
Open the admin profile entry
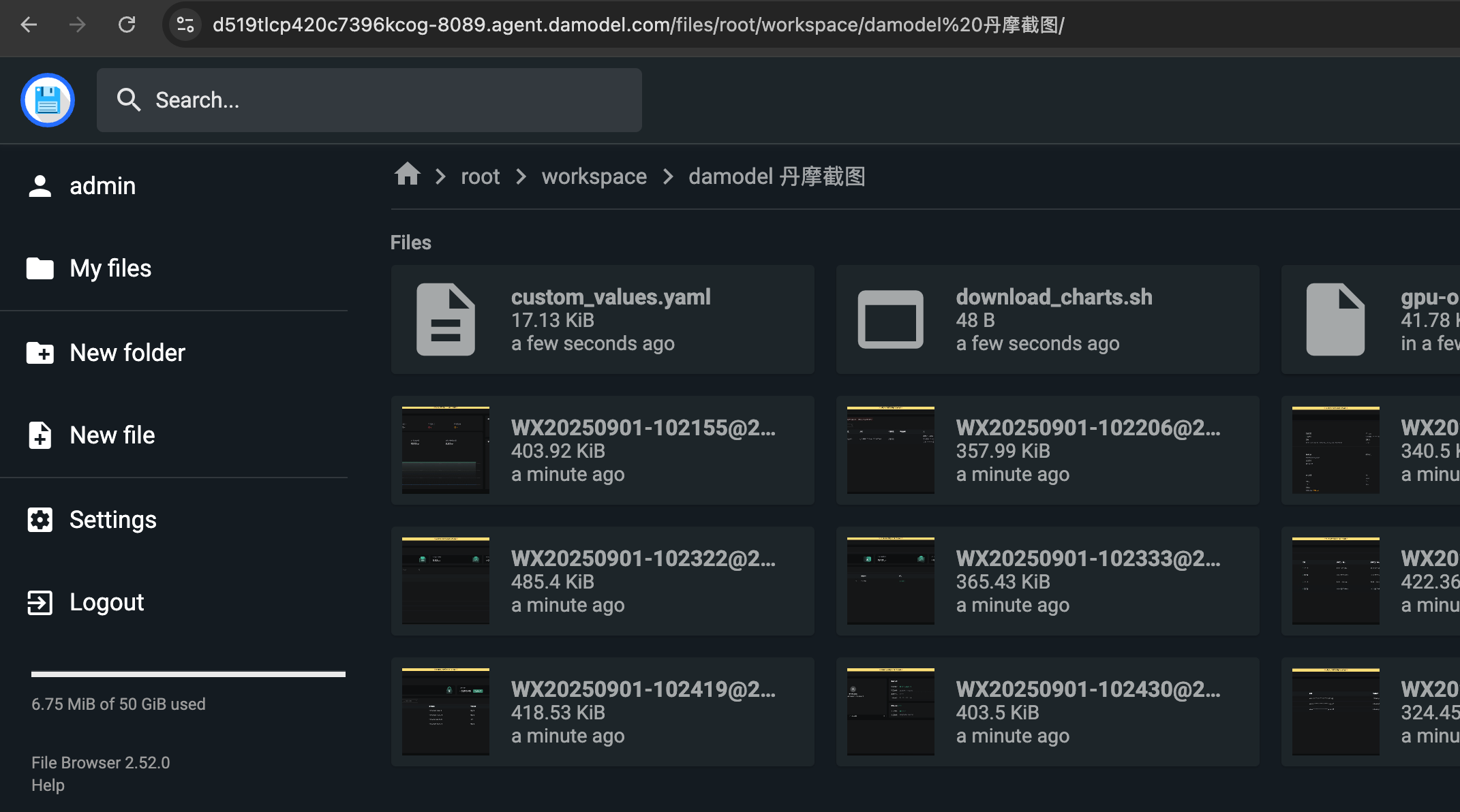point(102,185)
